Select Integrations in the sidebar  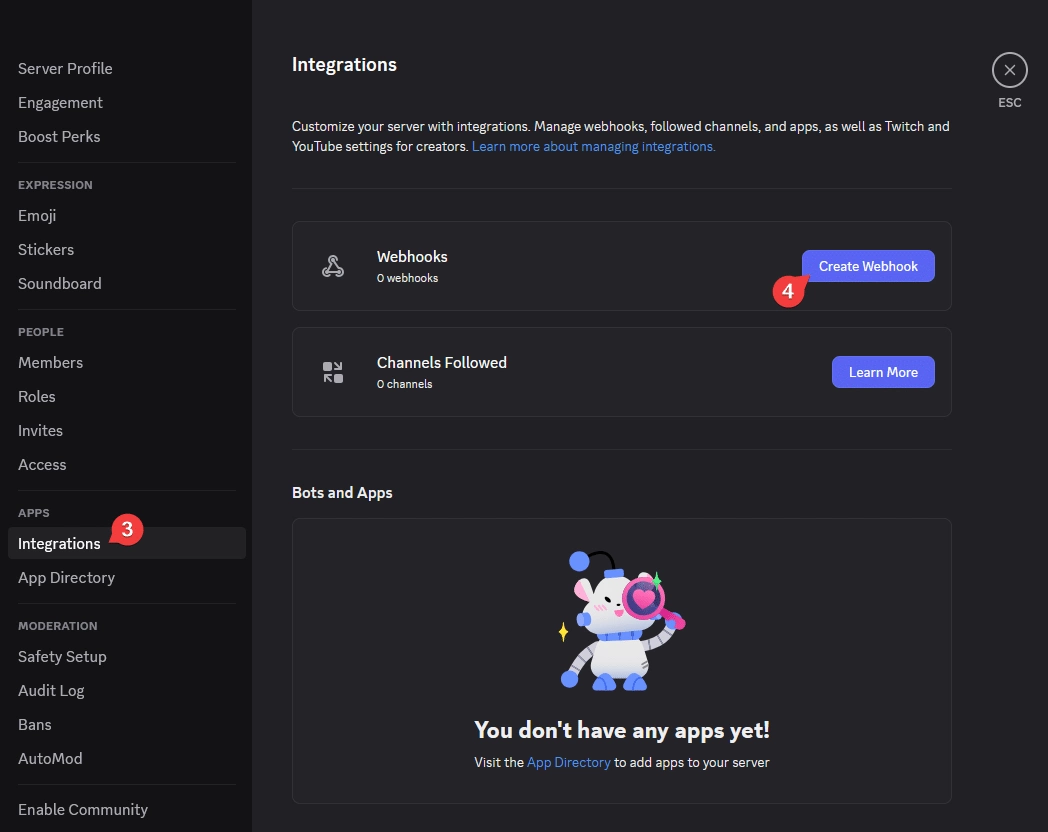[x=59, y=543]
